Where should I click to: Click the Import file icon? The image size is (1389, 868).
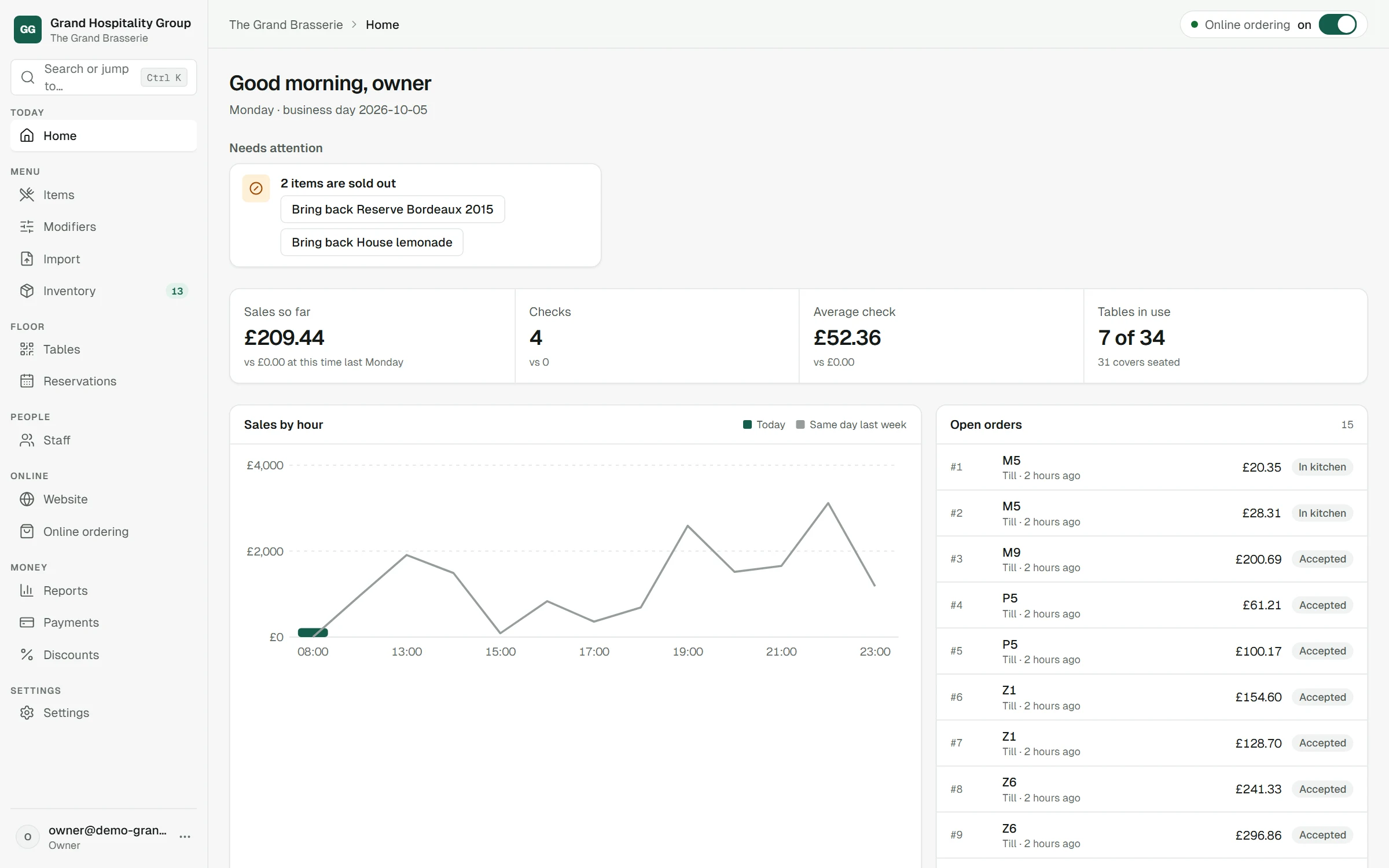click(27, 259)
